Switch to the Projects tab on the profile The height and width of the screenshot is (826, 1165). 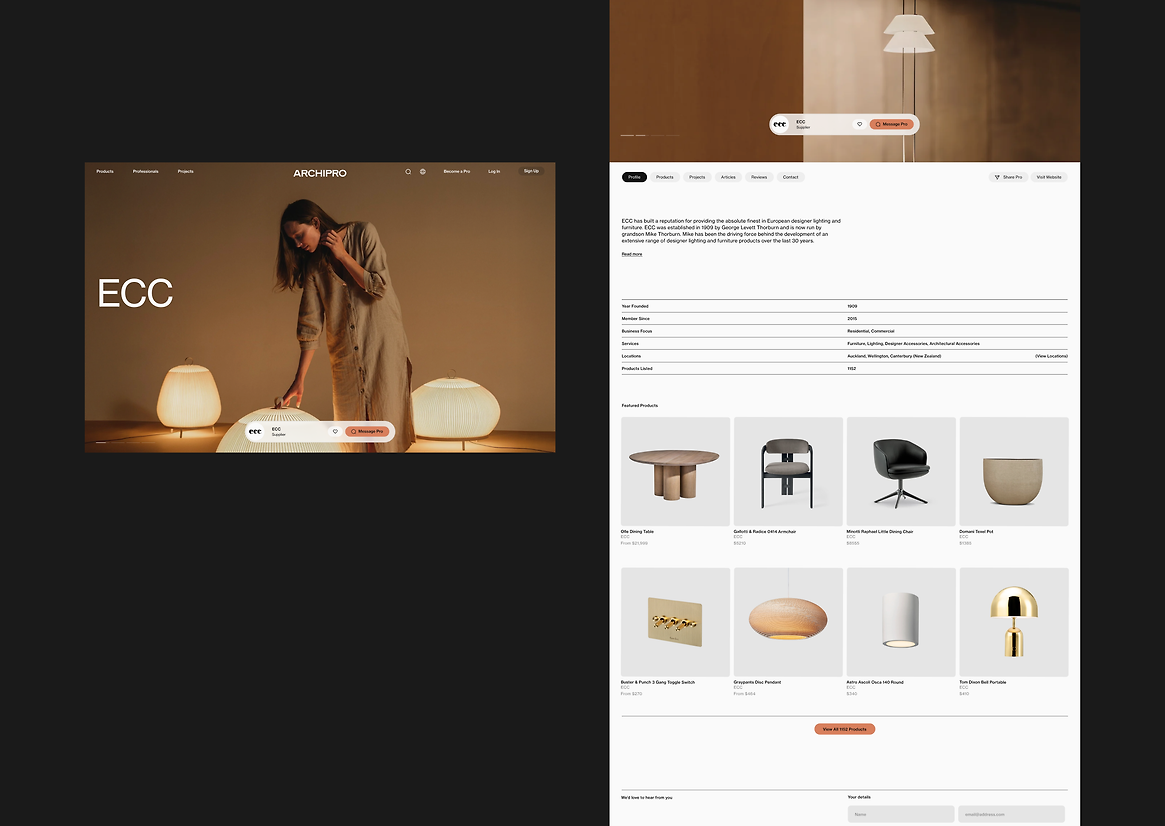pyautogui.click(x=697, y=177)
